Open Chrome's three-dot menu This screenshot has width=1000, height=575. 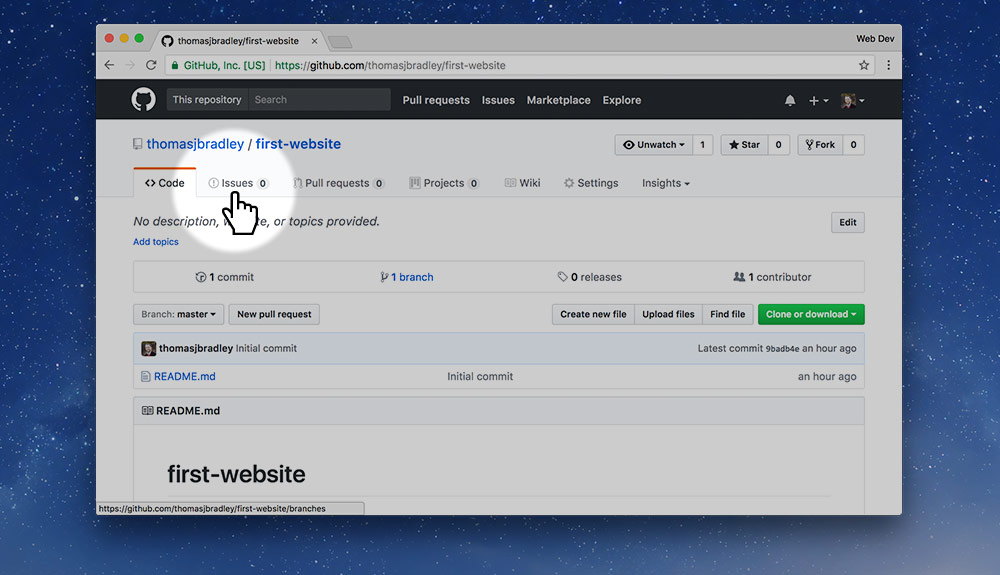888,65
